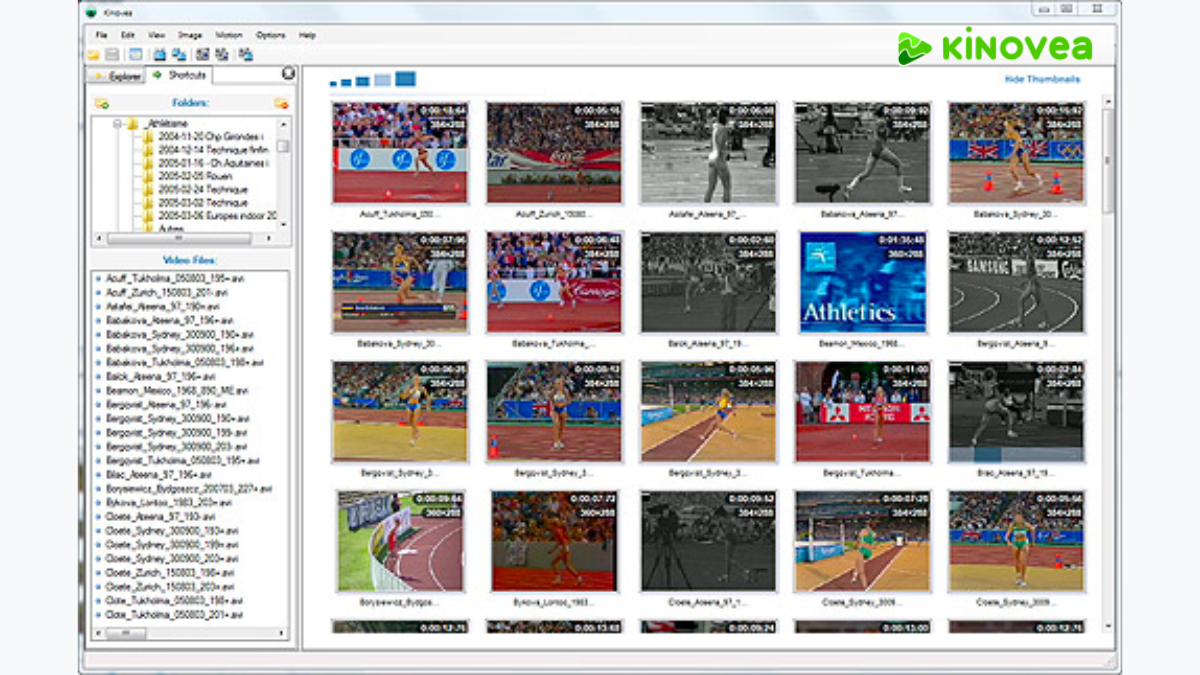This screenshot has height=675, width=1200.
Task: Enable the largest thumbnail size square
Action: tap(405, 78)
